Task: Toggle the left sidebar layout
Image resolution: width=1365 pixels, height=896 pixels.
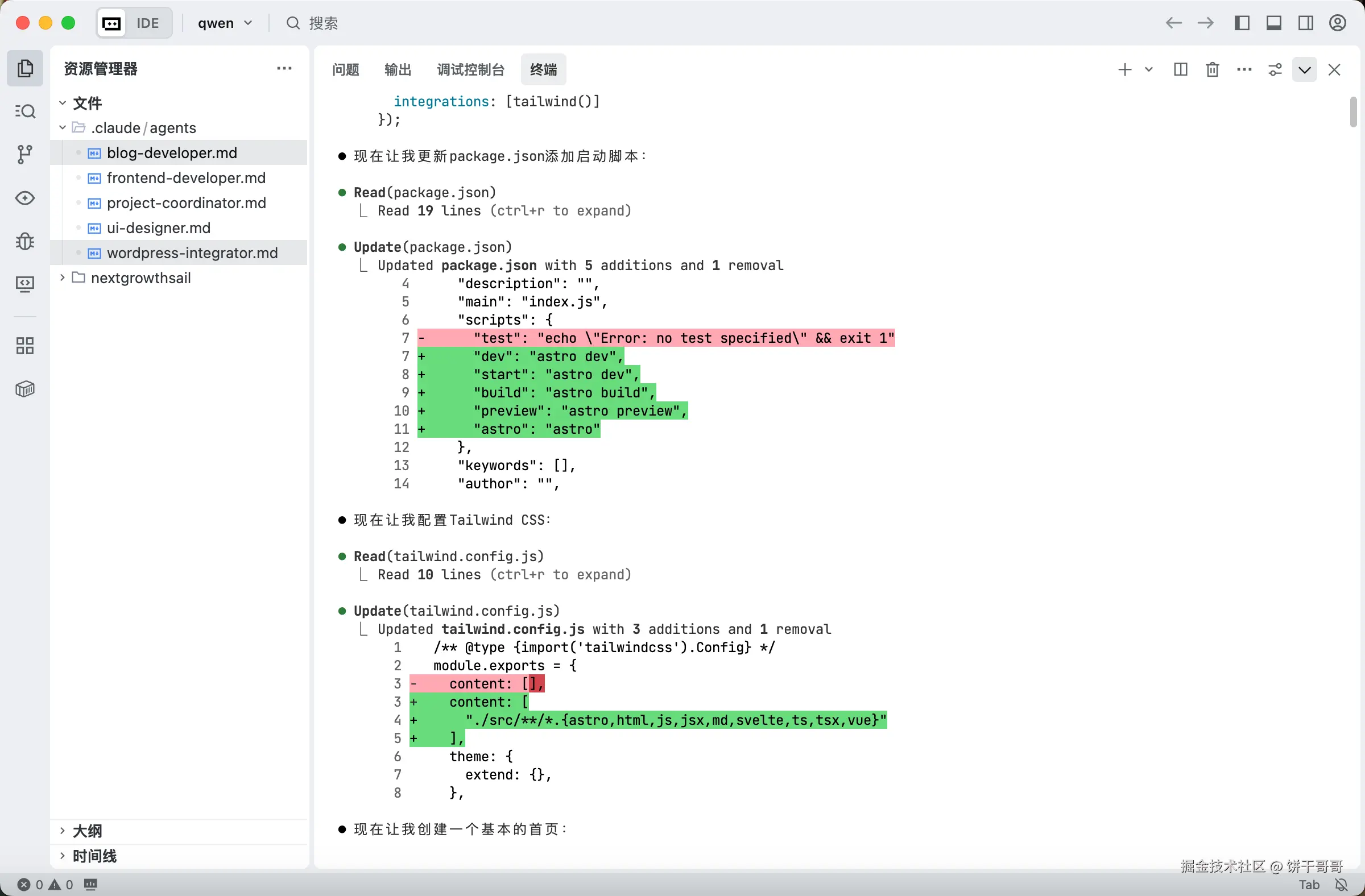Action: pyautogui.click(x=1242, y=23)
